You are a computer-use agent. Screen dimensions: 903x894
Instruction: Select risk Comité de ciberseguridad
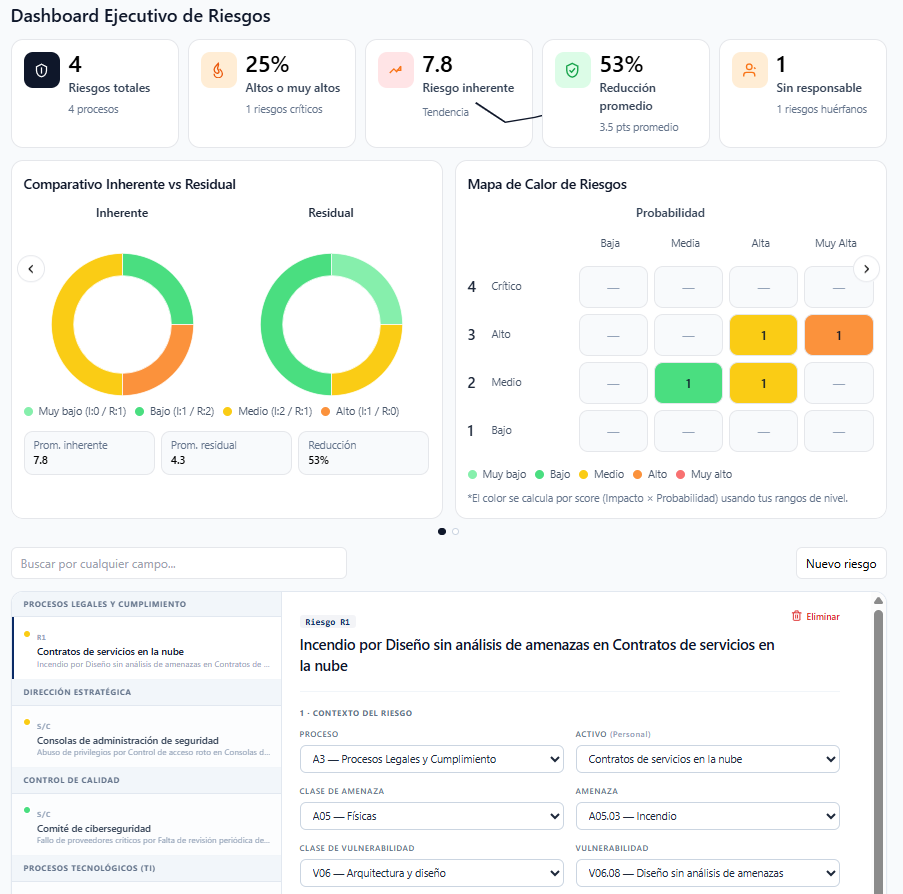click(147, 824)
